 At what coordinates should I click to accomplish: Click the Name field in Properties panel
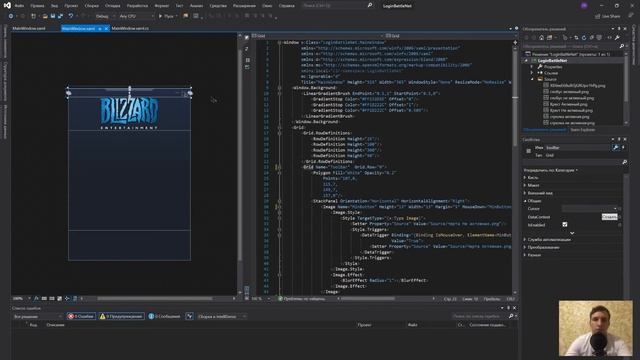(x=578, y=147)
